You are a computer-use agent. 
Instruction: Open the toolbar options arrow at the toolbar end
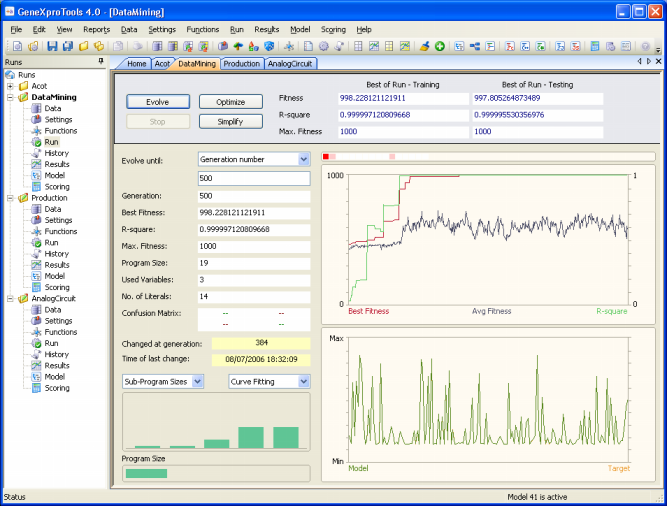click(658, 50)
